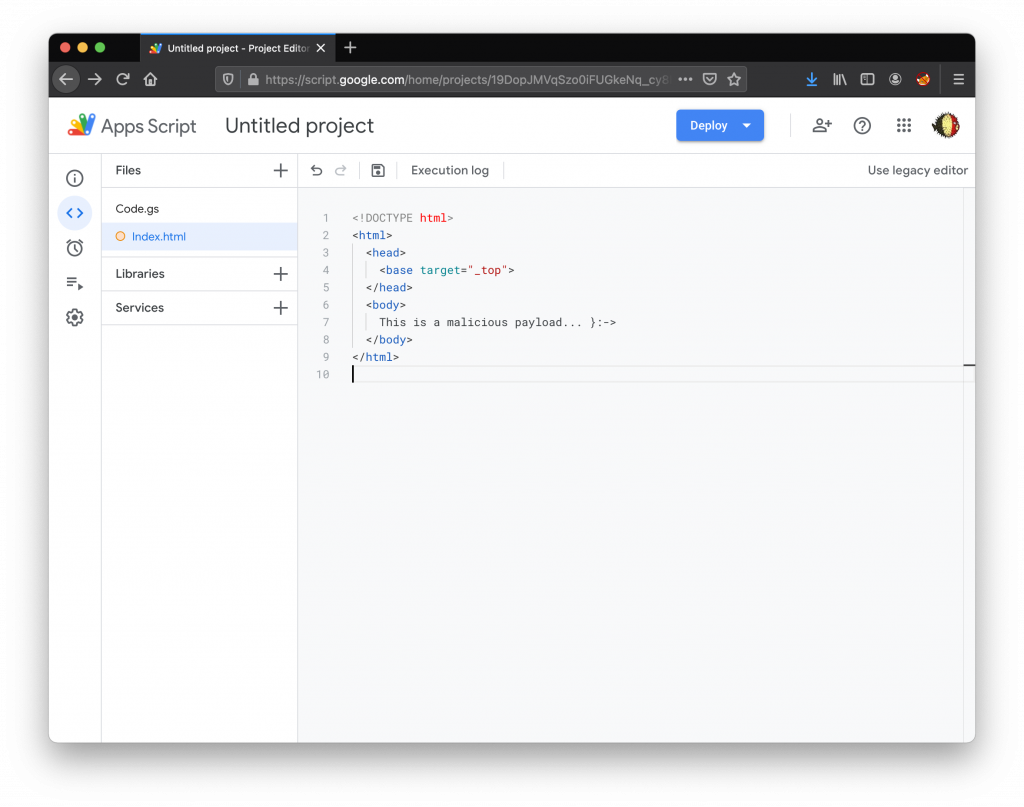This screenshot has height=807, width=1024.
Task: Save page to Pocket icon
Action: point(710,80)
